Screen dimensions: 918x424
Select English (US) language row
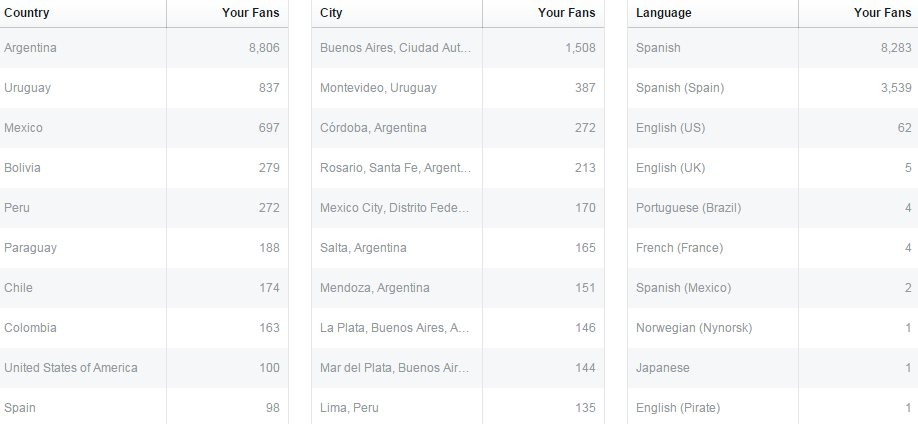click(773, 128)
